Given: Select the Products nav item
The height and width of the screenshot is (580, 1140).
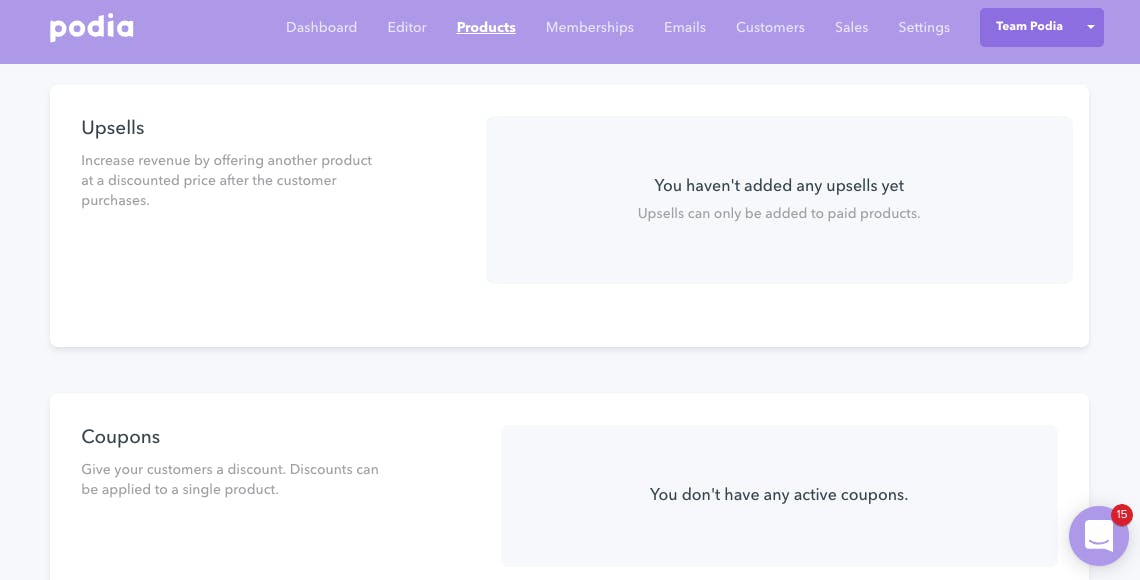Looking at the screenshot, I should 486,28.
